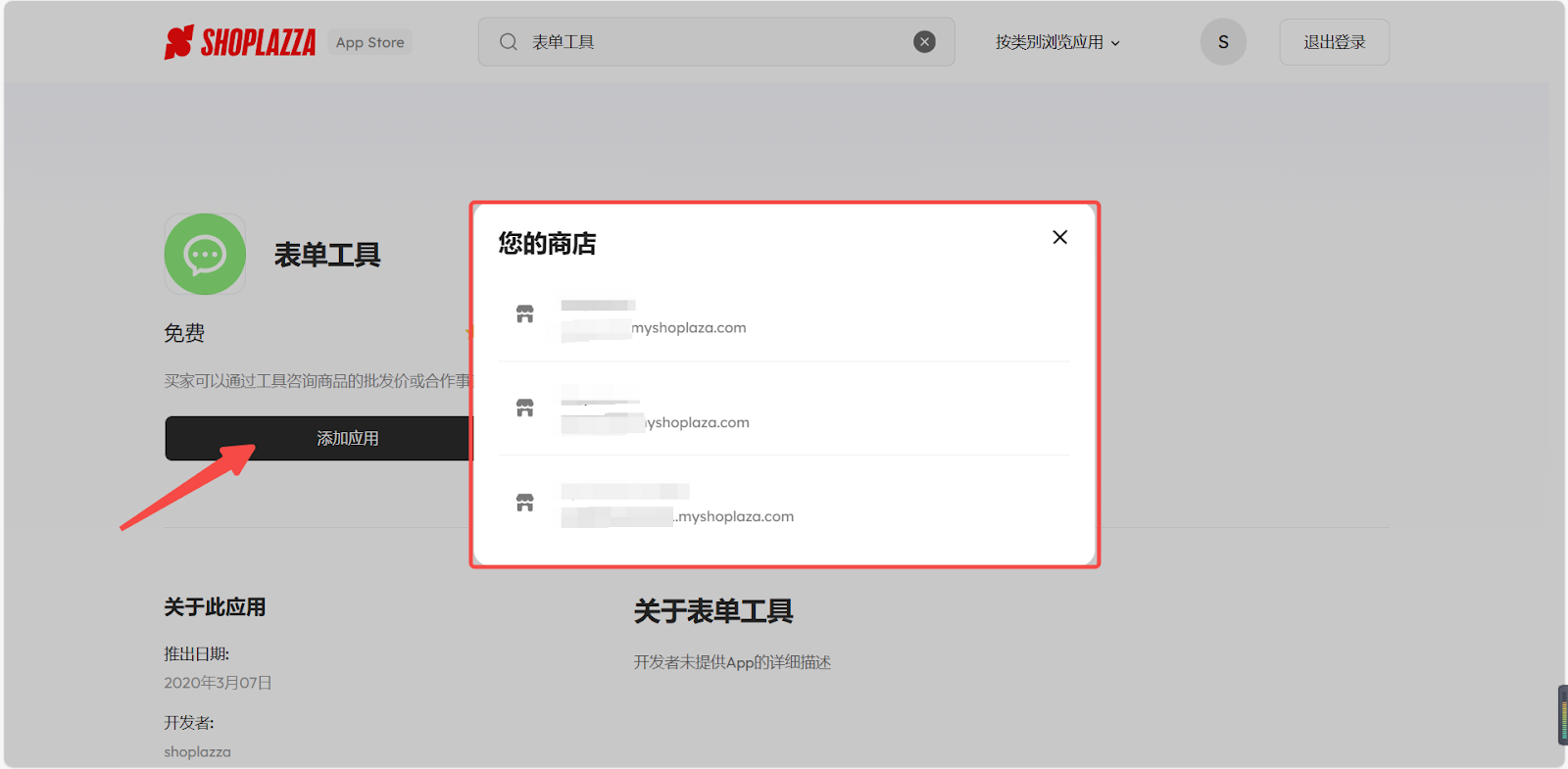Expand the 按类别浏览应用 dropdown

click(1056, 42)
